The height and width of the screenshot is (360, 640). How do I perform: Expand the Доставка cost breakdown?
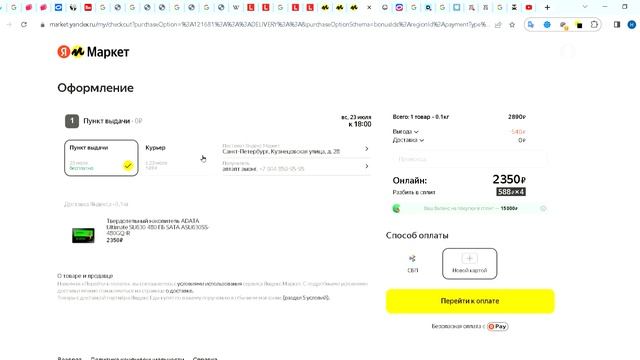click(408, 140)
